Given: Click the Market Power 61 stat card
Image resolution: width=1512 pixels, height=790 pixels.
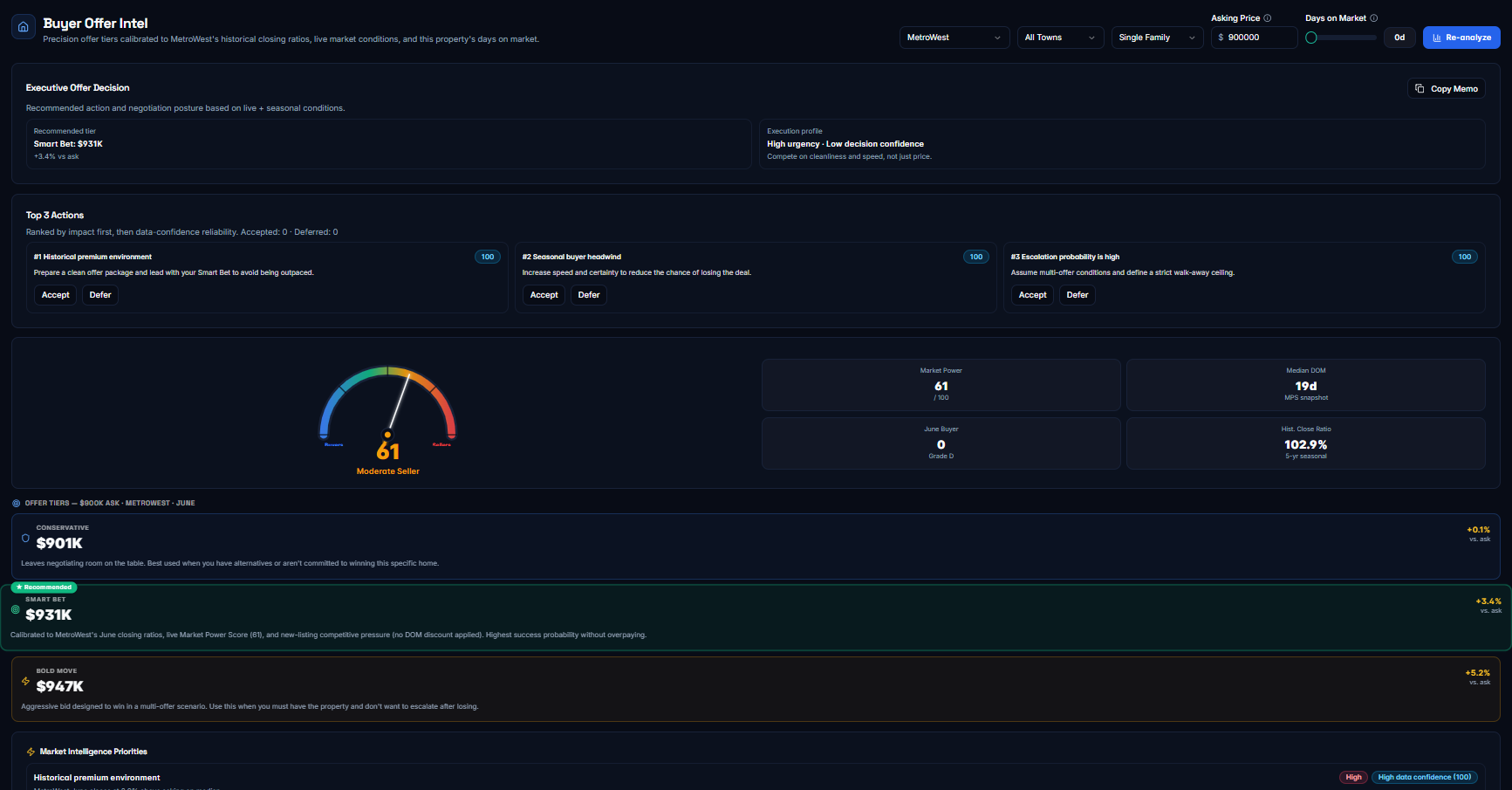Looking at the screenshot, I should (x=941, y=385).
